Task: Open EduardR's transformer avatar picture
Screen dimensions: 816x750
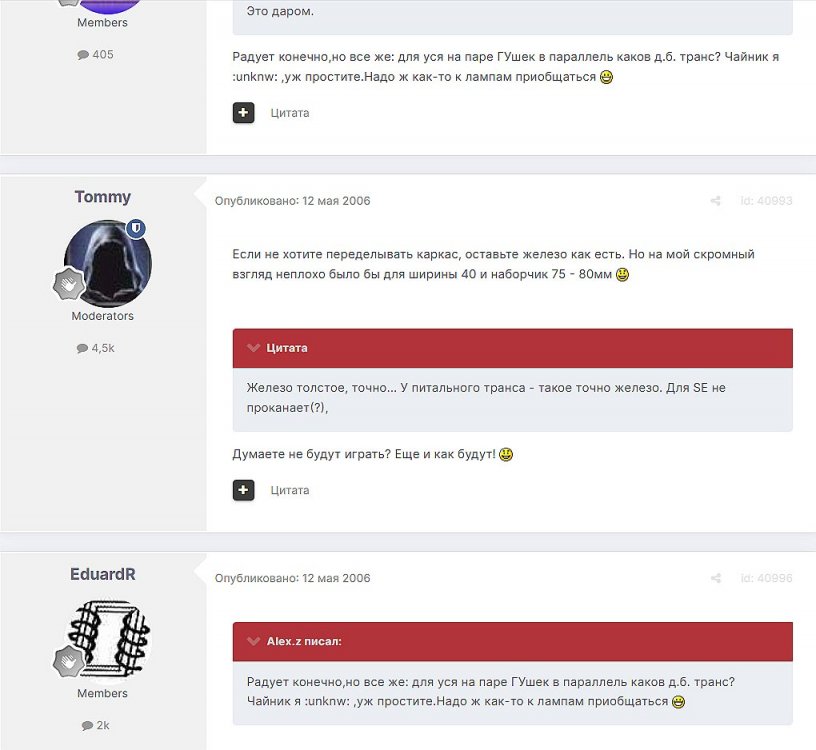Action: pos(108,641)
